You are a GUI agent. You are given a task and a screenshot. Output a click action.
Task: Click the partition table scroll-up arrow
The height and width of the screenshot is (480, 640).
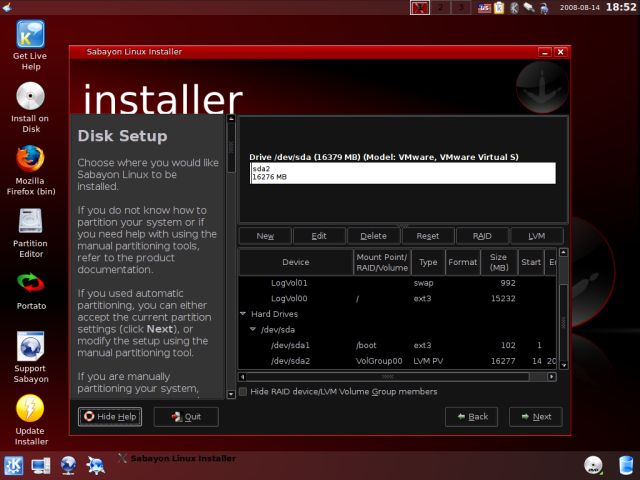pyautogui.click(x=563, y=253)
